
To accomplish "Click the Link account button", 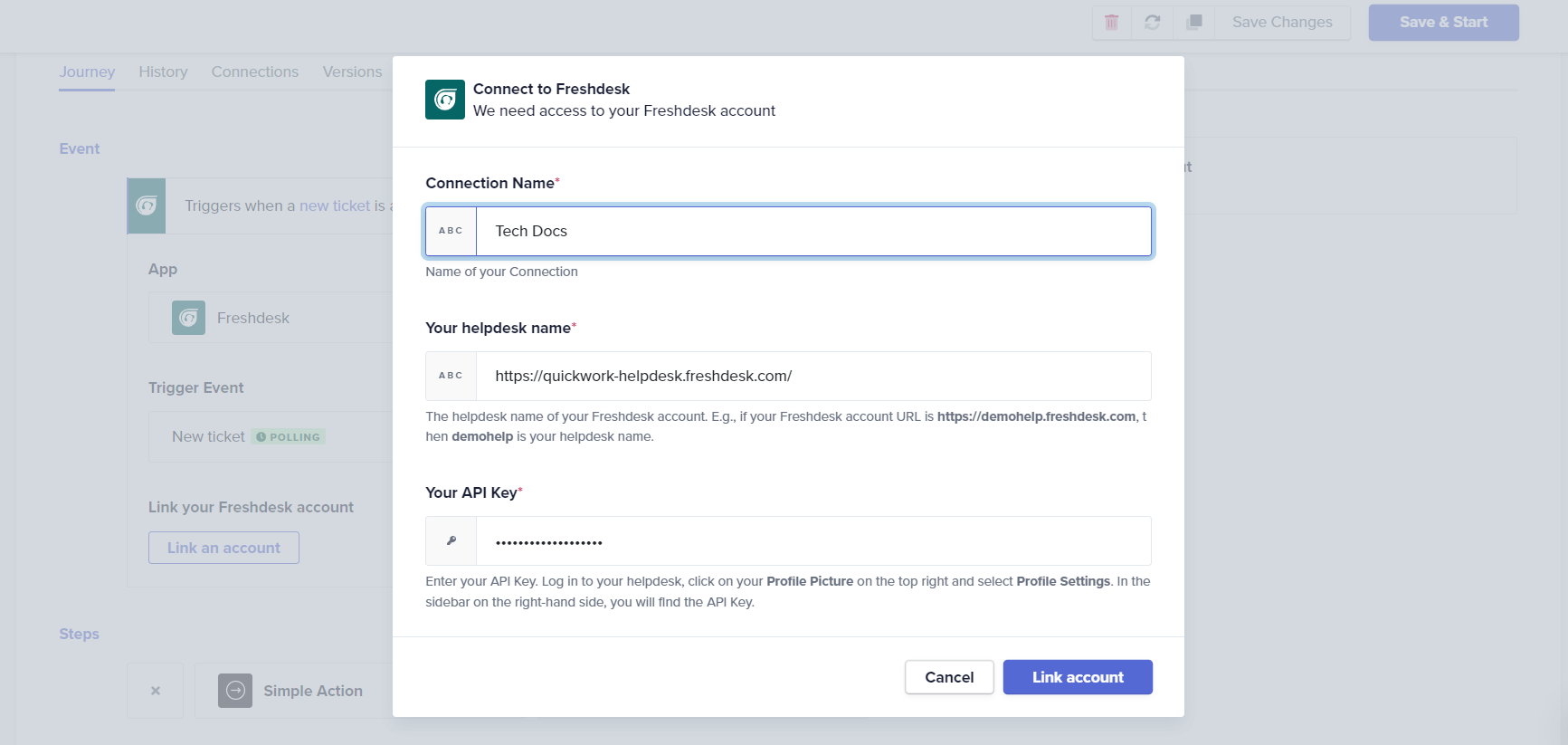I will [1078, 677].
